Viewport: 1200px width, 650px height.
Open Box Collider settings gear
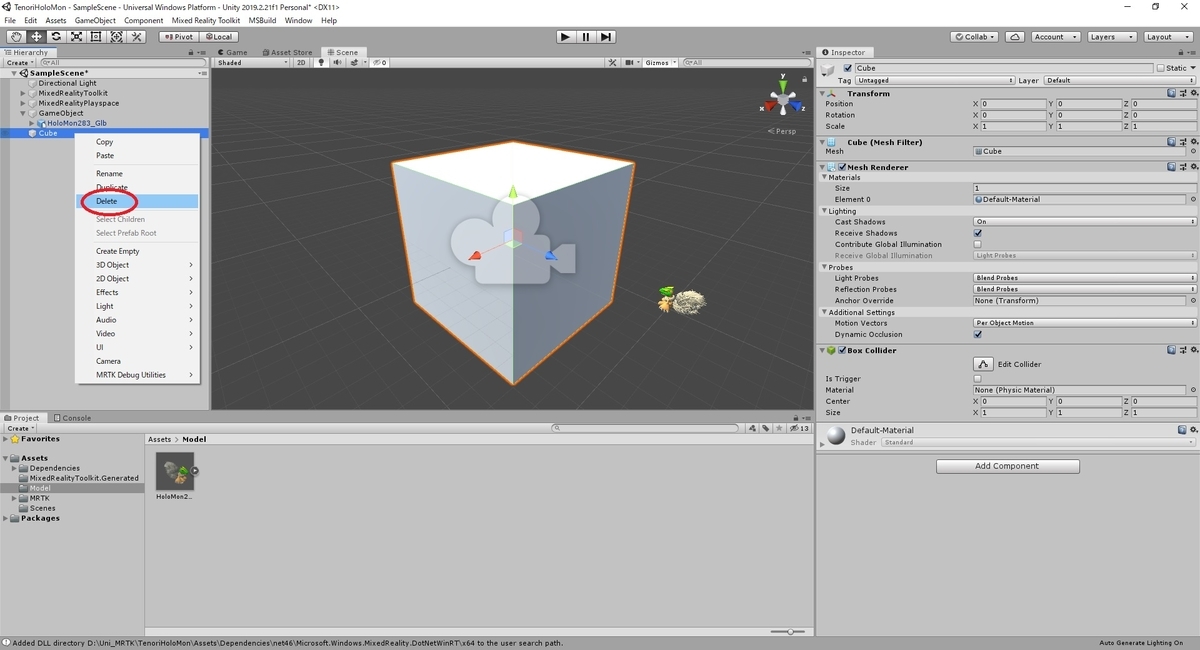click(x=1193, y=350)
